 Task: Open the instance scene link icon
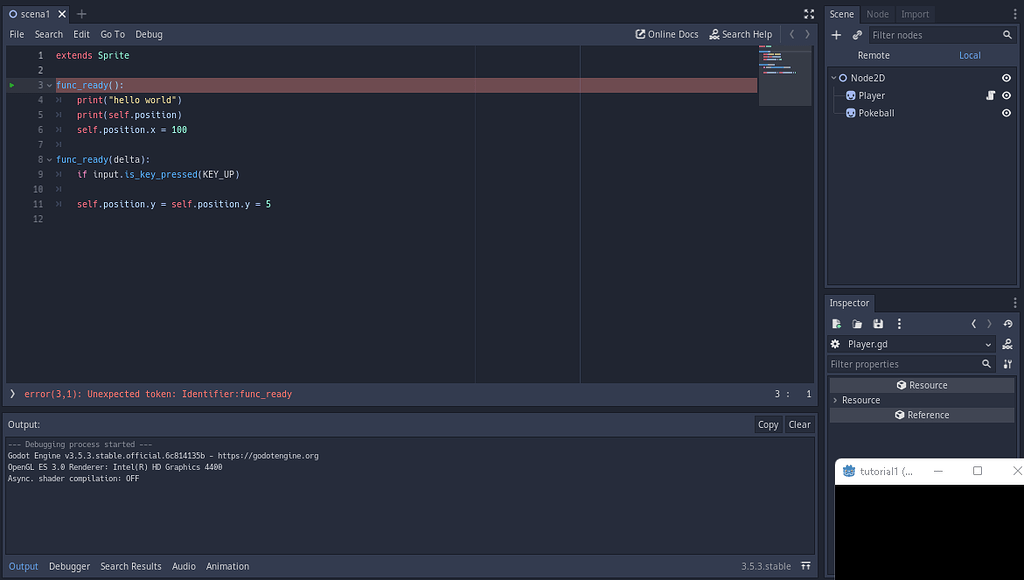856,34
